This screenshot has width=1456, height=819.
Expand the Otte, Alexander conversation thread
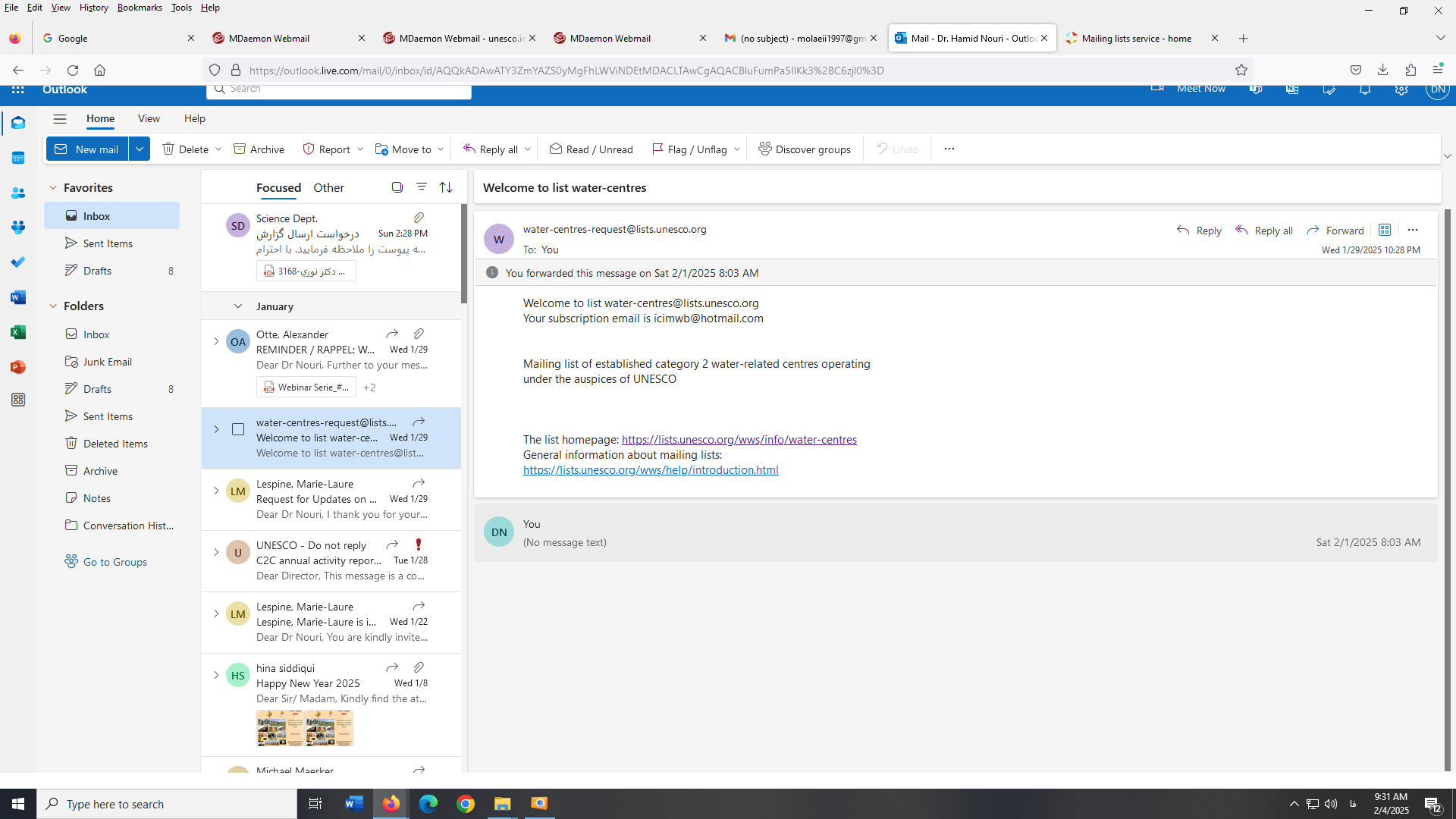coord(216,341)
